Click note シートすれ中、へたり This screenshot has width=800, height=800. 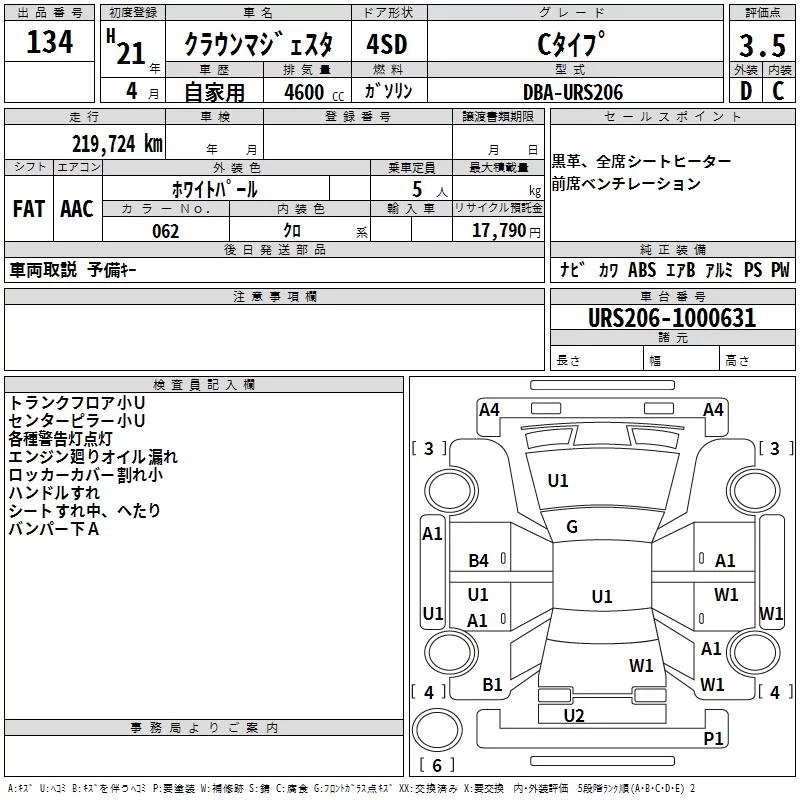click(x=85, y=511)
